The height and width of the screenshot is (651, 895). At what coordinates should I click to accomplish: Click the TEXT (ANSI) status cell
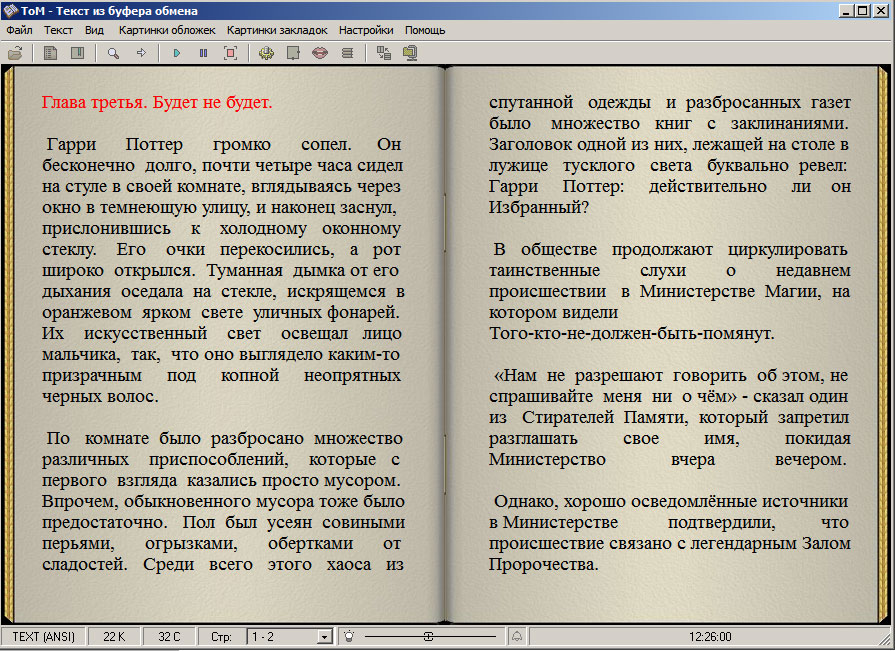43,637
